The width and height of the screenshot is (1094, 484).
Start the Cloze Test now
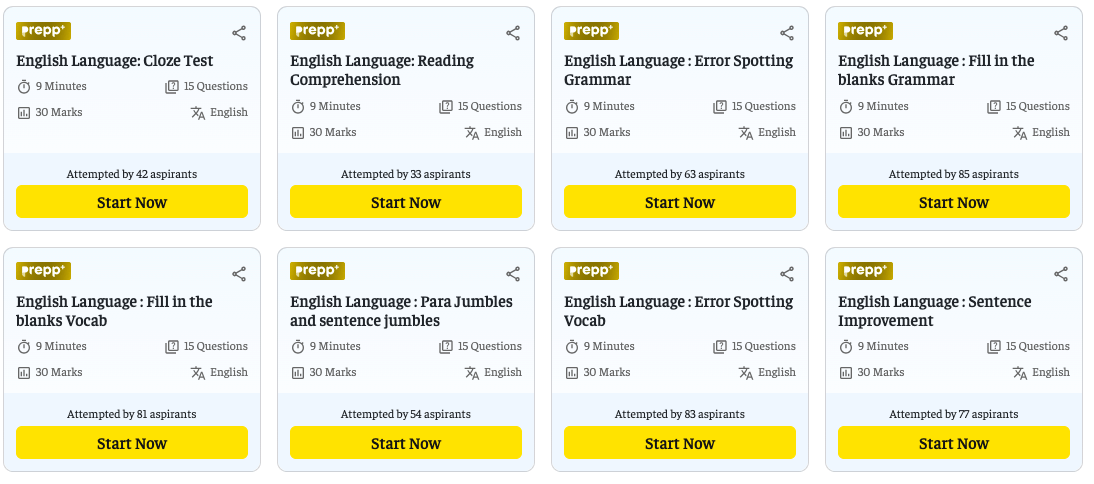132,202
